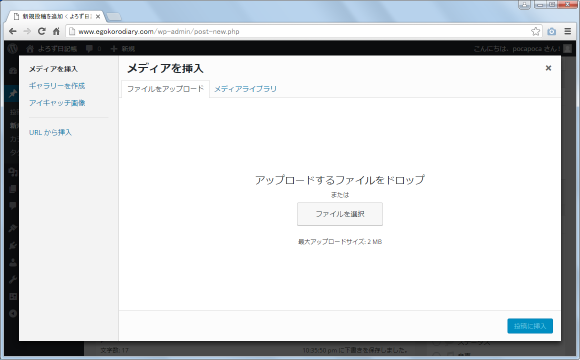The height and width of the screenshot is (360, 580).
Task: Switch to ファイルをアップロード tab
Action: [165, 89]
